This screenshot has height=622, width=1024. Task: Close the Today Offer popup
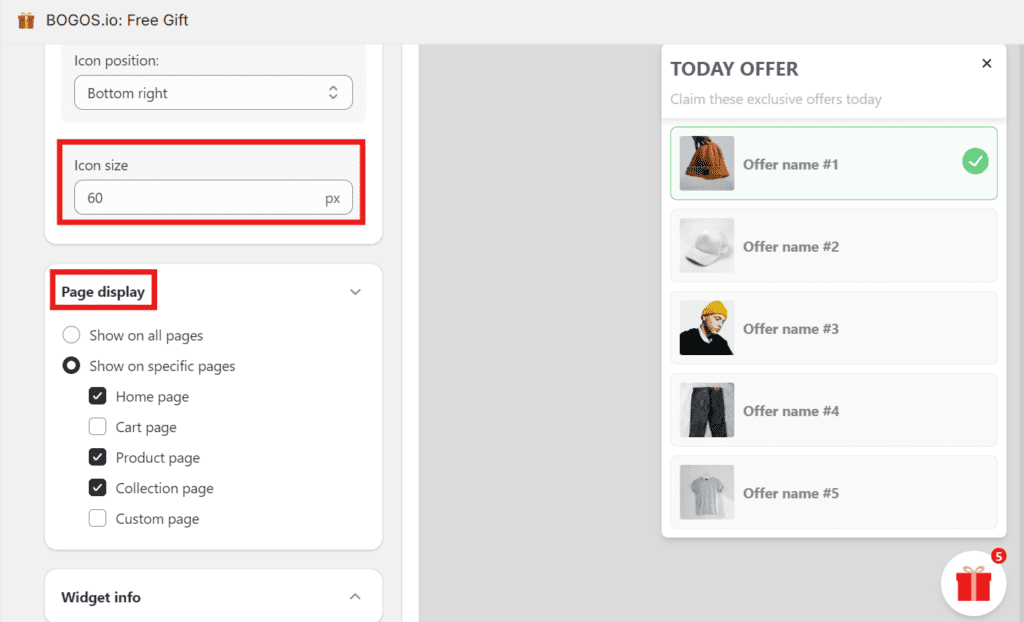click(986, 64)
